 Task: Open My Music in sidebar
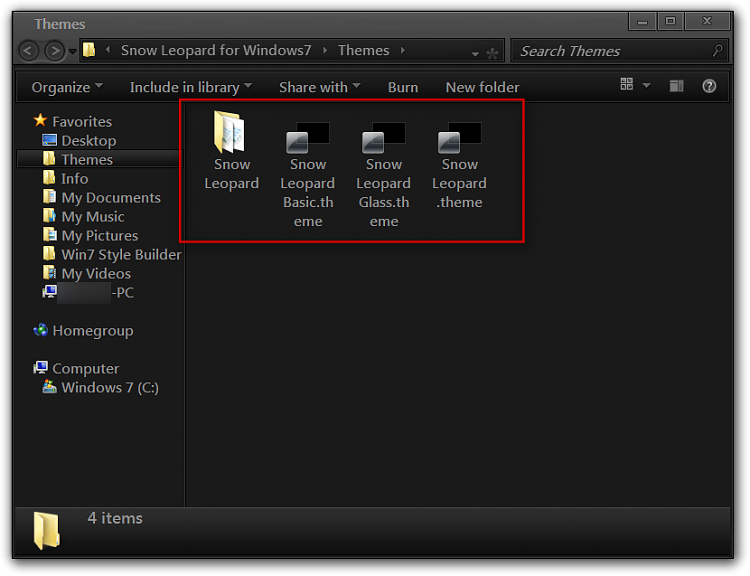tap(83, 217)
